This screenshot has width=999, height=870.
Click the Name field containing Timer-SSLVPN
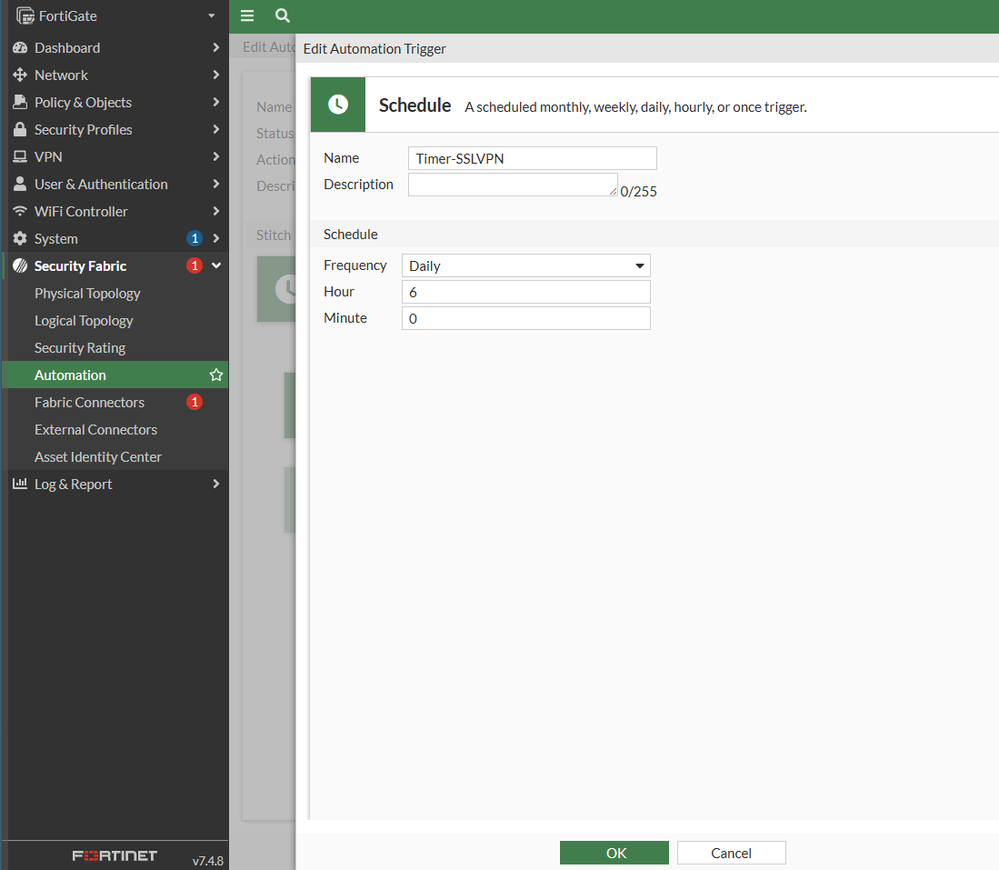click(532, 158)
